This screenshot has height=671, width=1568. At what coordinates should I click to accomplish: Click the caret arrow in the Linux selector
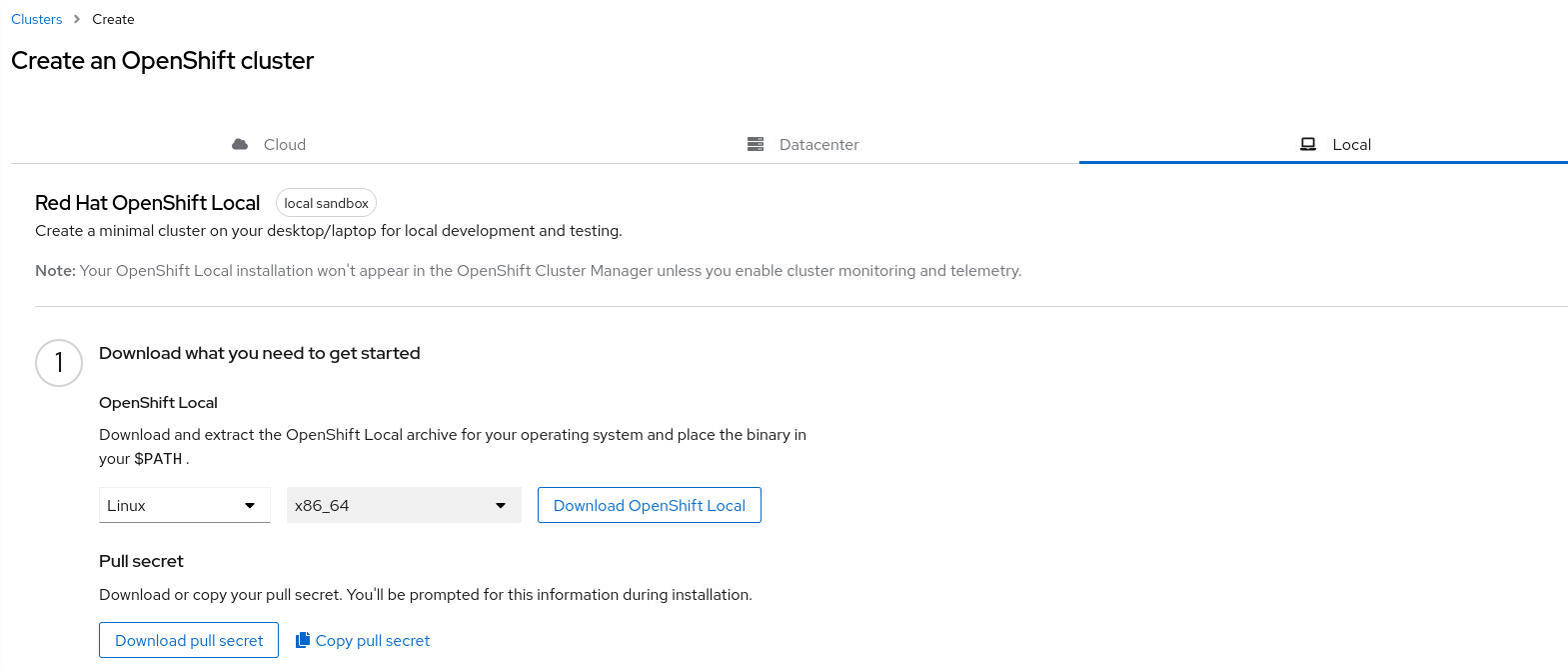point(250,505)
